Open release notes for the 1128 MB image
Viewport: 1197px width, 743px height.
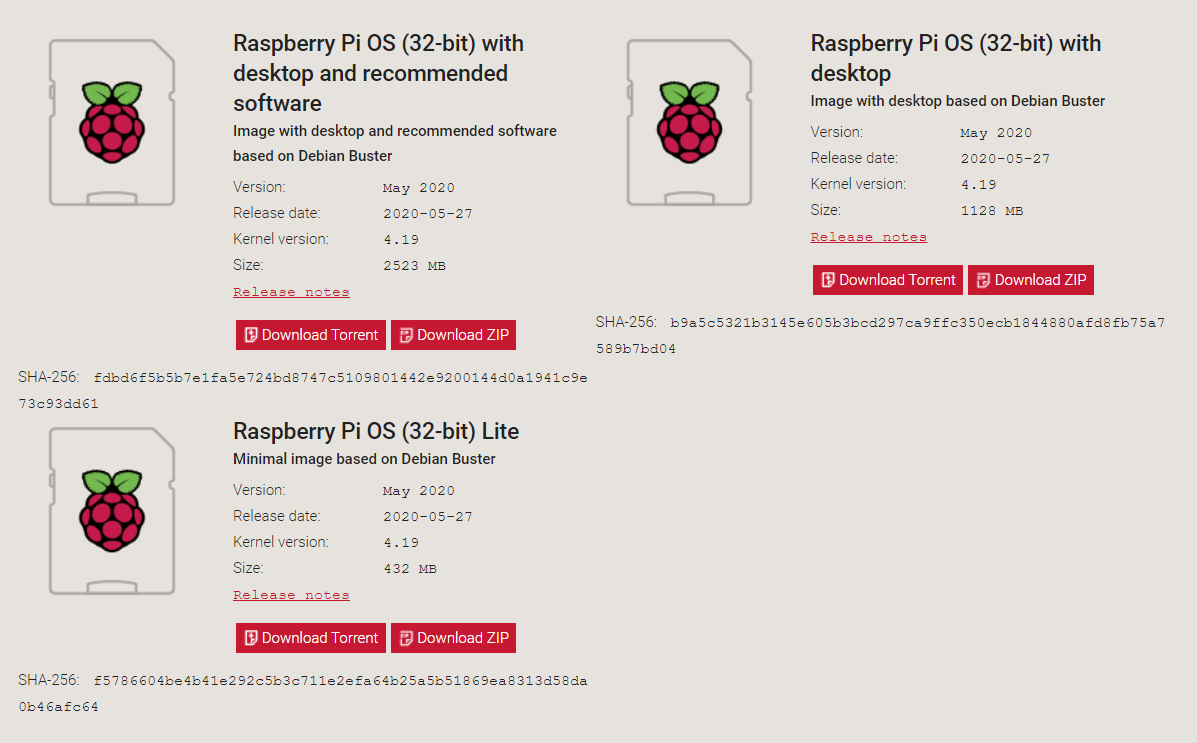coord(868,237)
